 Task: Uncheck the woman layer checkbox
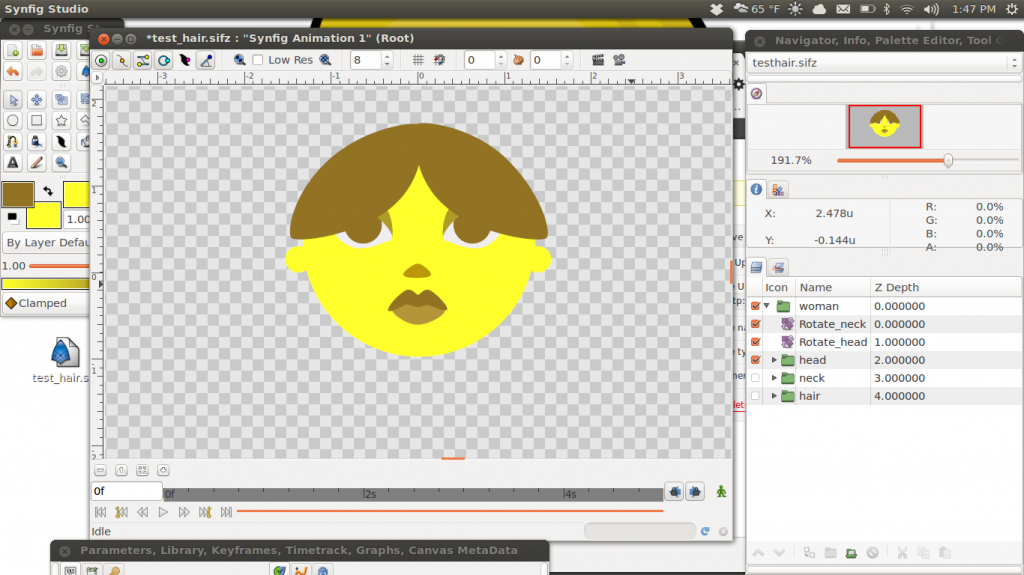(x=756, y=306)
